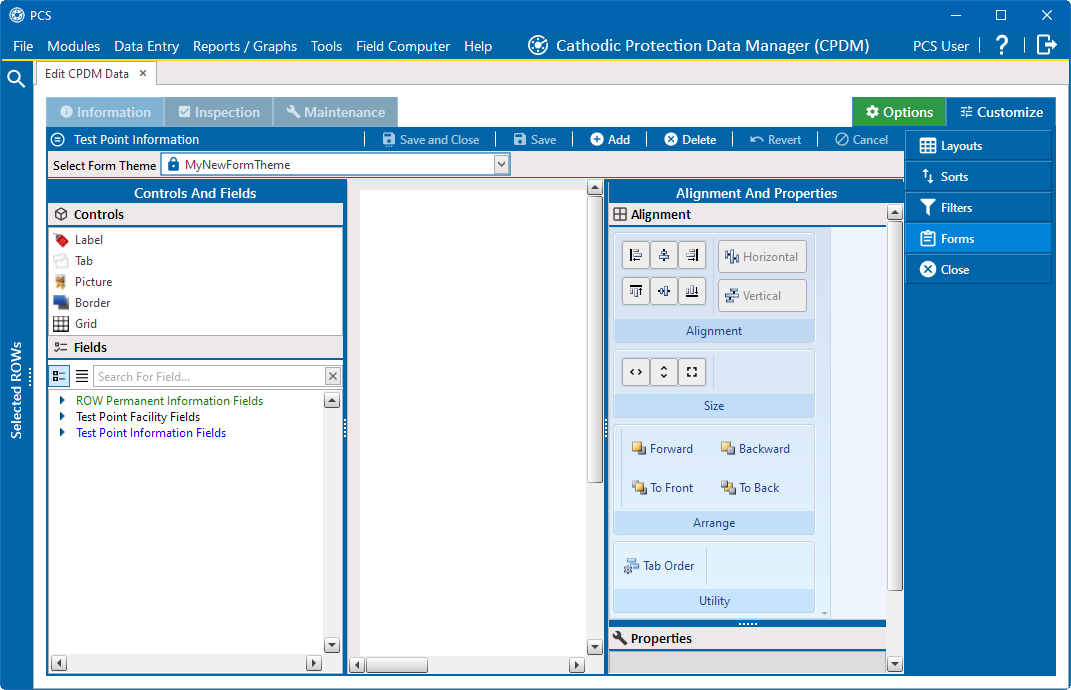Open the help question mark icon

coord(1002,45)
